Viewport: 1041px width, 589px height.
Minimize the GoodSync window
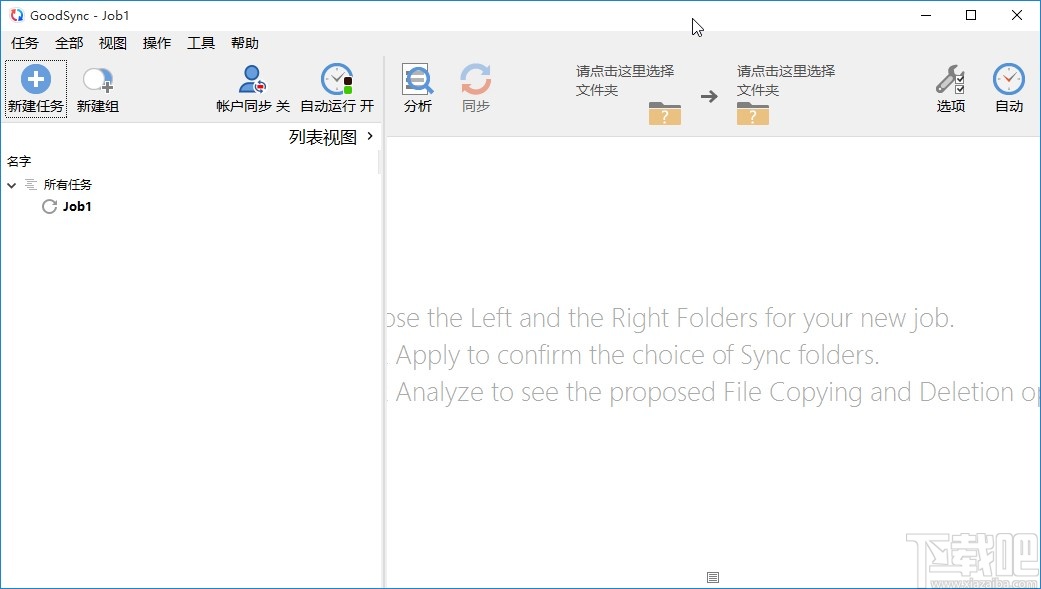pyautogui.click(x=926, y=15)
